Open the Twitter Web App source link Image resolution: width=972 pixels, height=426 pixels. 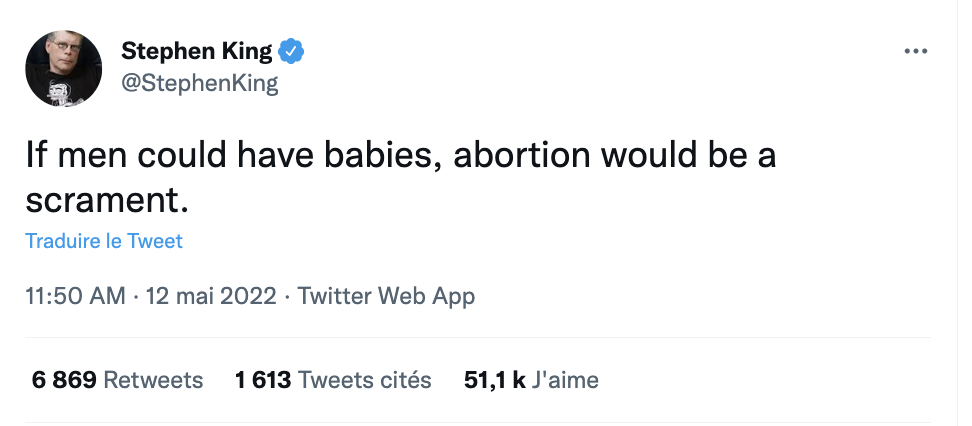click(386, 296)
